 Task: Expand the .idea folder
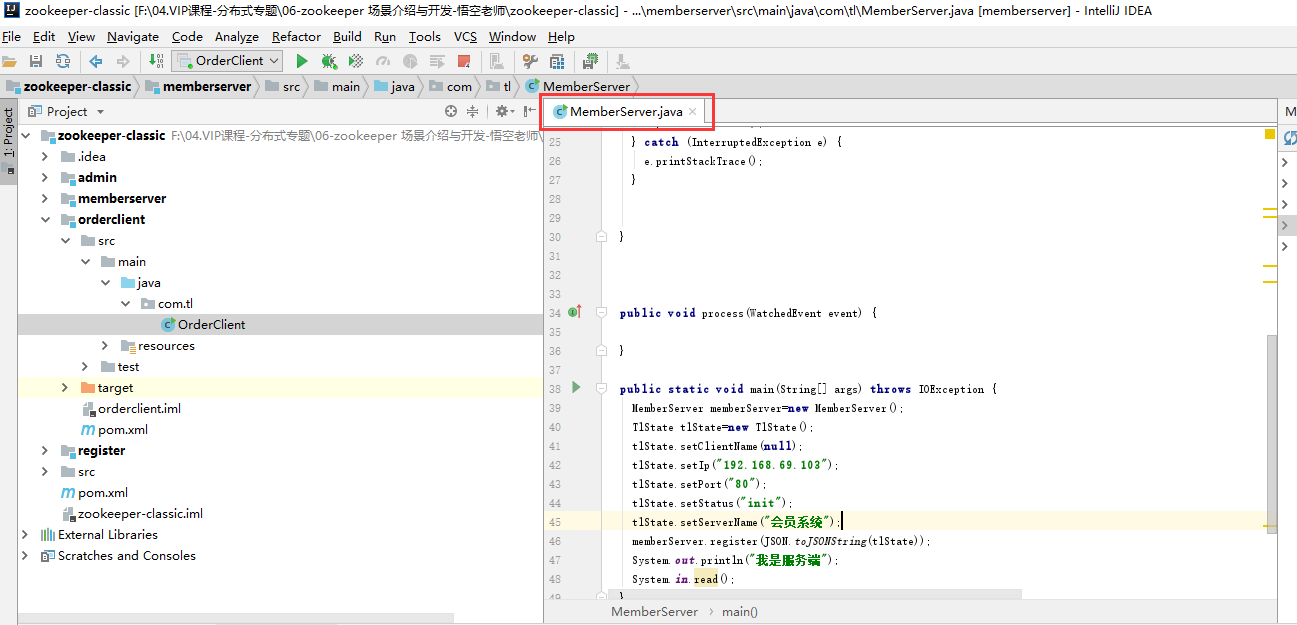(x=44, y=157)
